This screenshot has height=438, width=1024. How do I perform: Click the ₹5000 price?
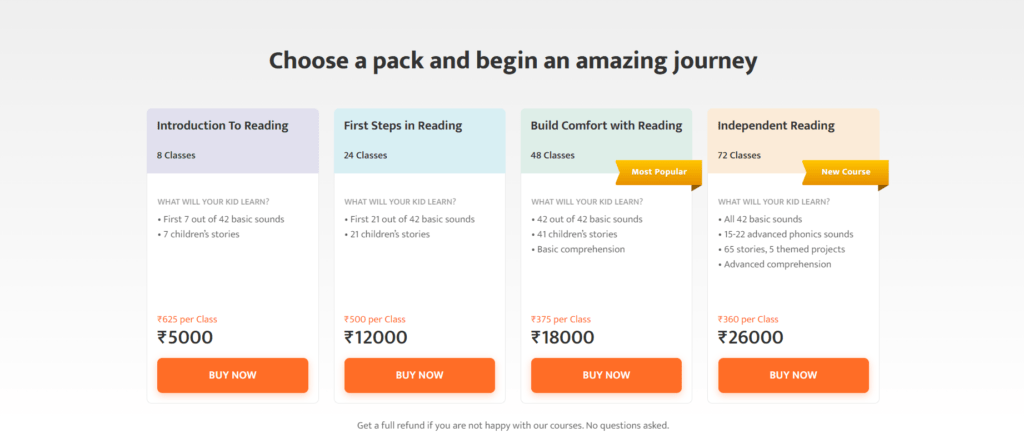click(x=185, y=337)
